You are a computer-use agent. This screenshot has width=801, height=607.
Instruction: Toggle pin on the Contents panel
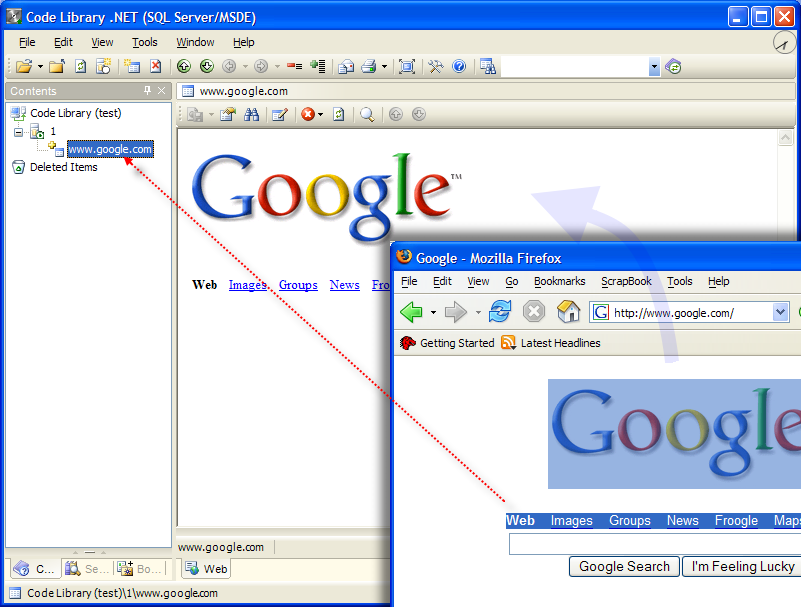(147, 90)
